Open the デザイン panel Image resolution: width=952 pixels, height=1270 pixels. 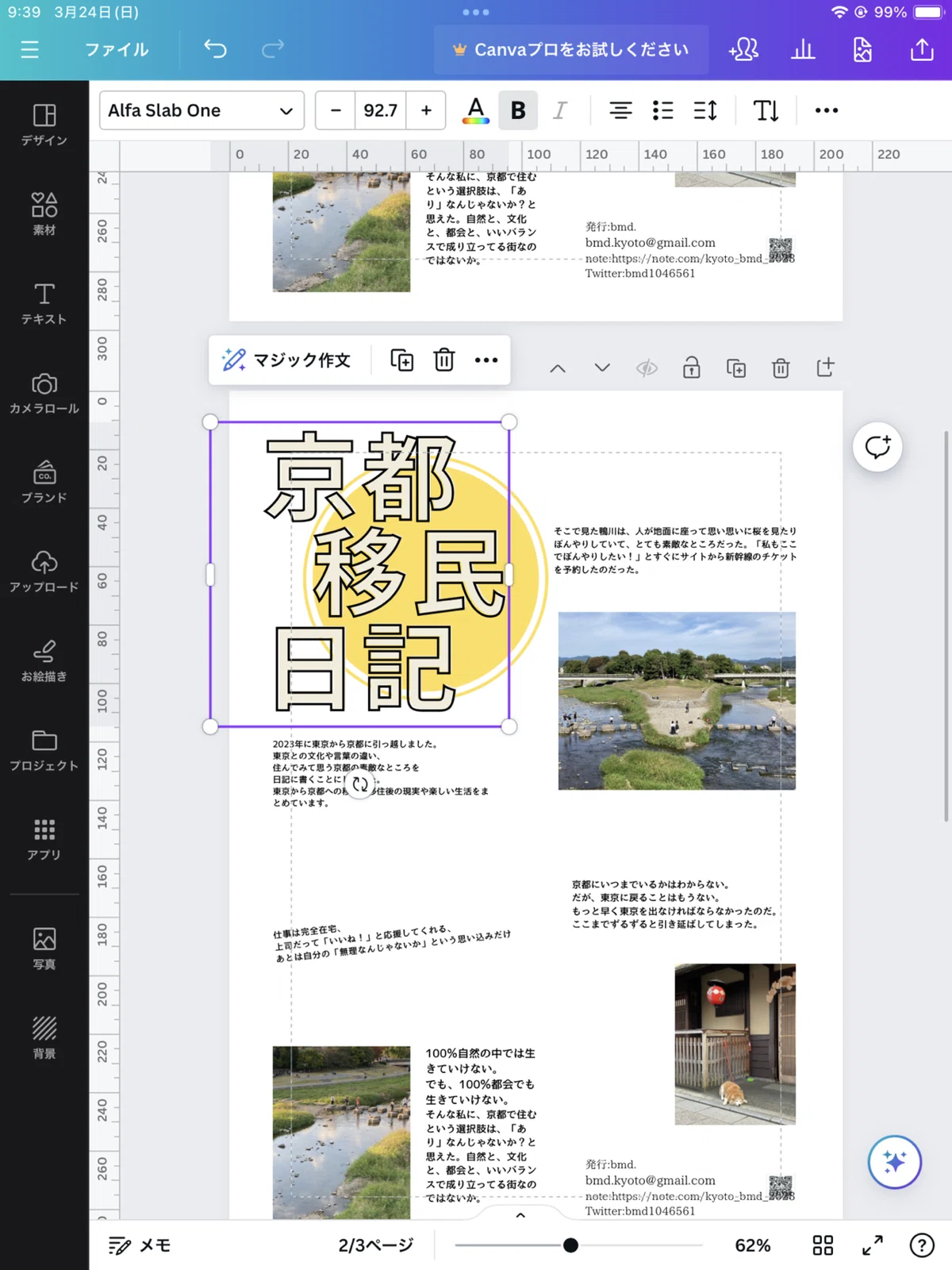coord(44,125)
